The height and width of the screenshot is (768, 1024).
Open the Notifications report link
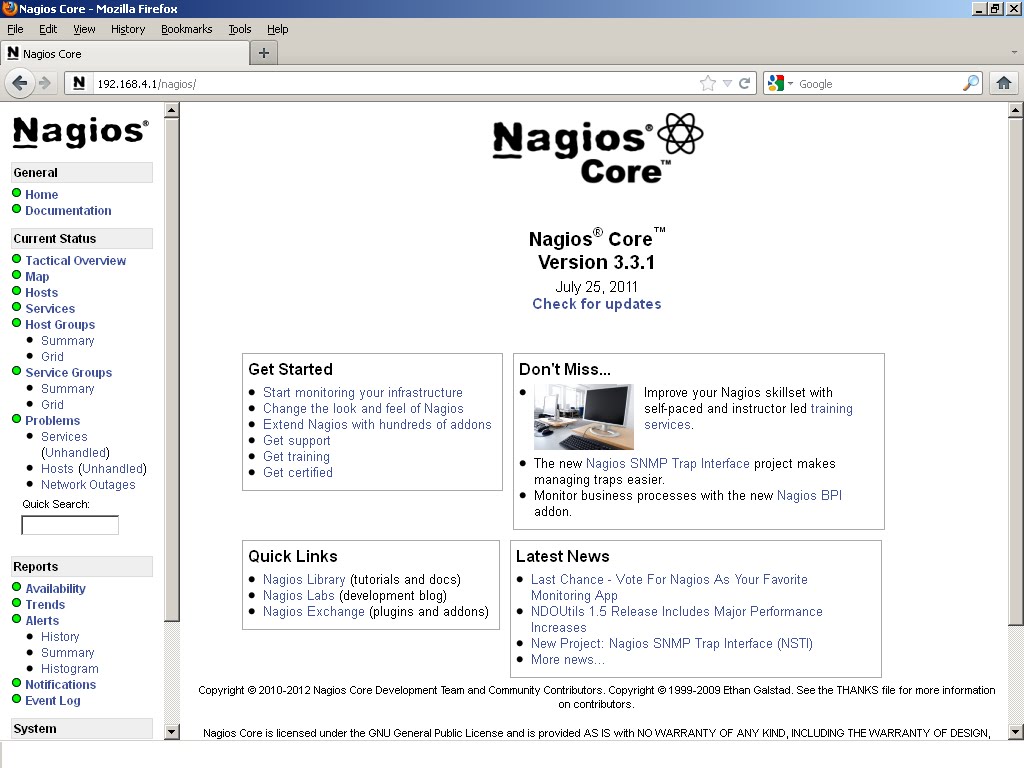point(61,684)
